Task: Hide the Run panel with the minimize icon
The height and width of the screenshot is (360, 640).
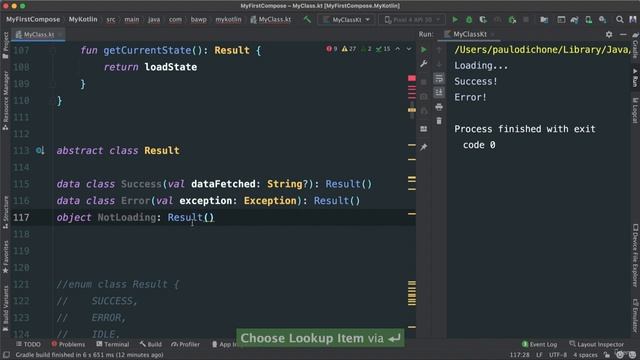Action: [x=623, y=34]
